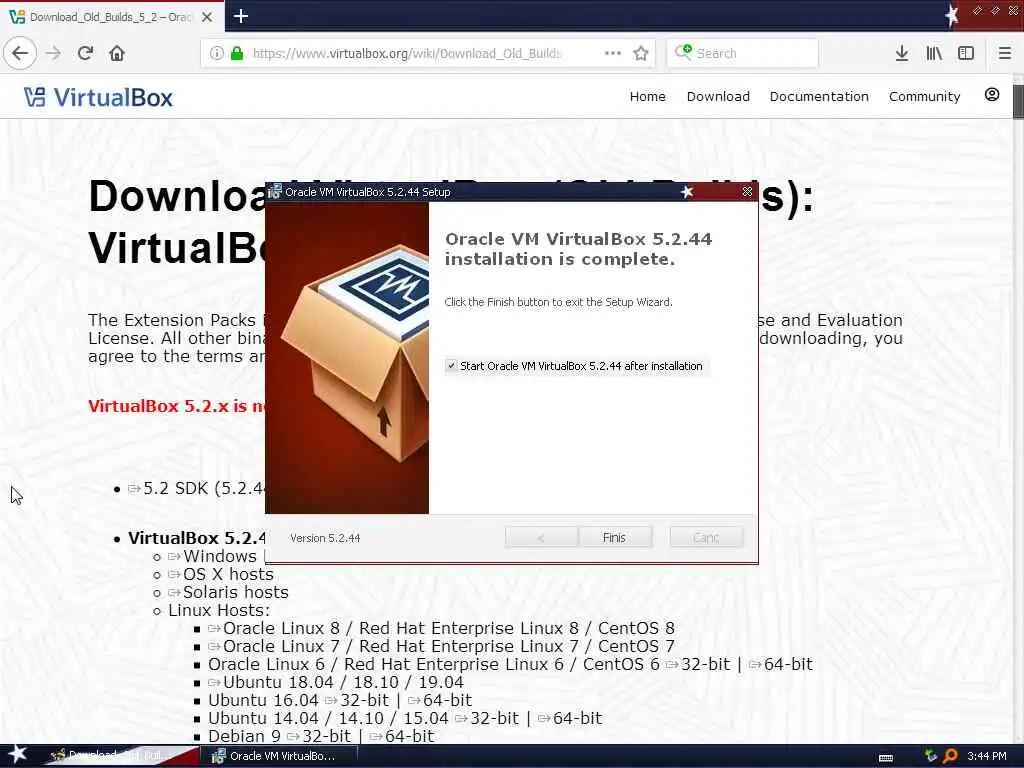Open the 5.2 SDK download link
Image resolution: width=1024 pixels, height=768 pixels.
[x=197, y=488]
